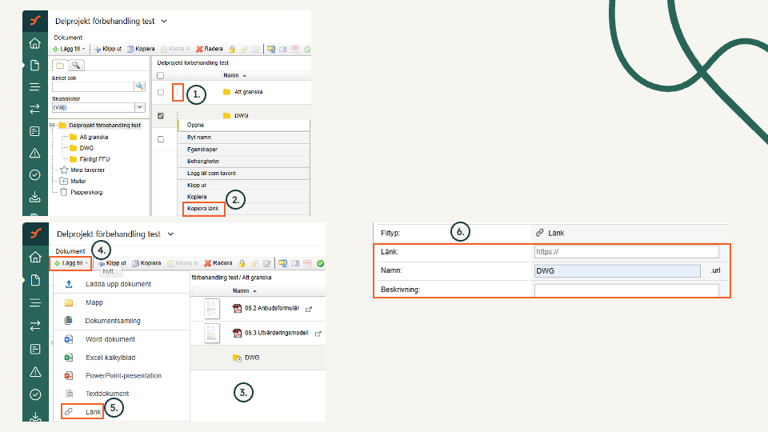Viewport: 768px width, 432px height.
Task: Tick the checkbox for Att granska row
Action: coord(160,93)
